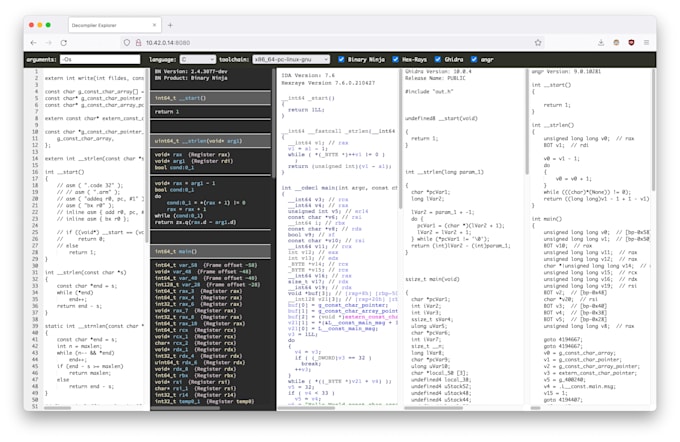Click 'int __strlen()' in angr output

(x=552, y=125)
